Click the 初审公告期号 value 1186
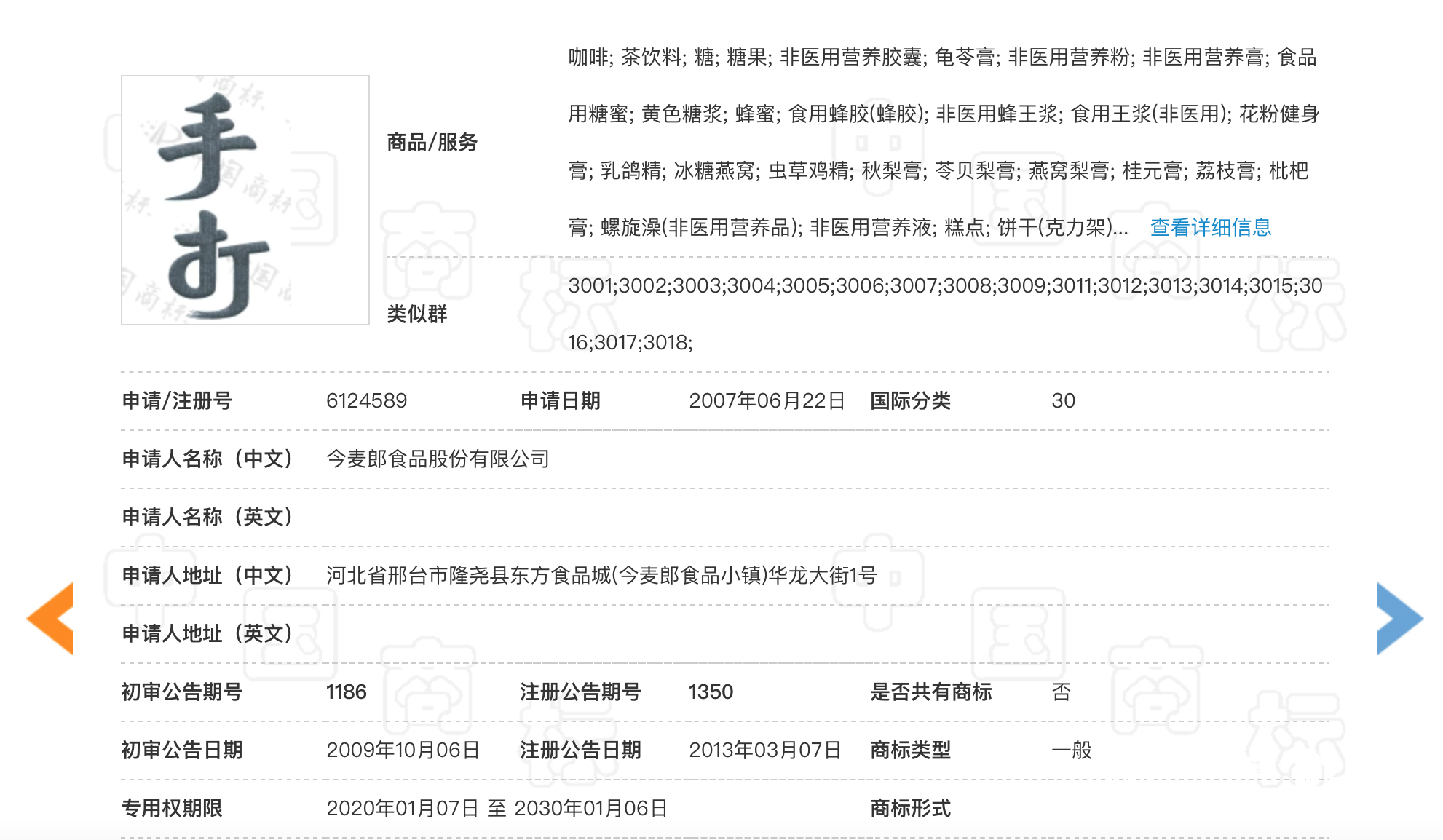The image size is (1443, 840). (x=344, y=693)
